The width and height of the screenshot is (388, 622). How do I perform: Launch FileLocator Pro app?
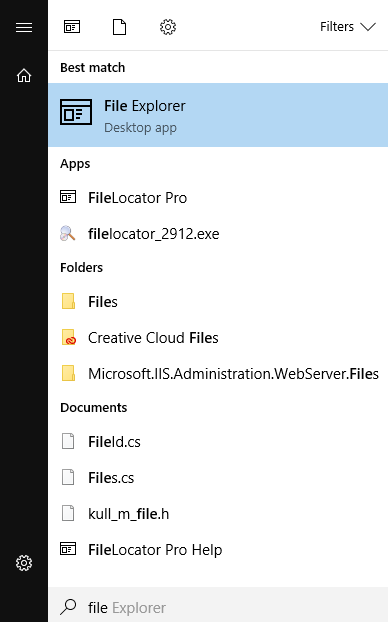(x=218, y=198)
